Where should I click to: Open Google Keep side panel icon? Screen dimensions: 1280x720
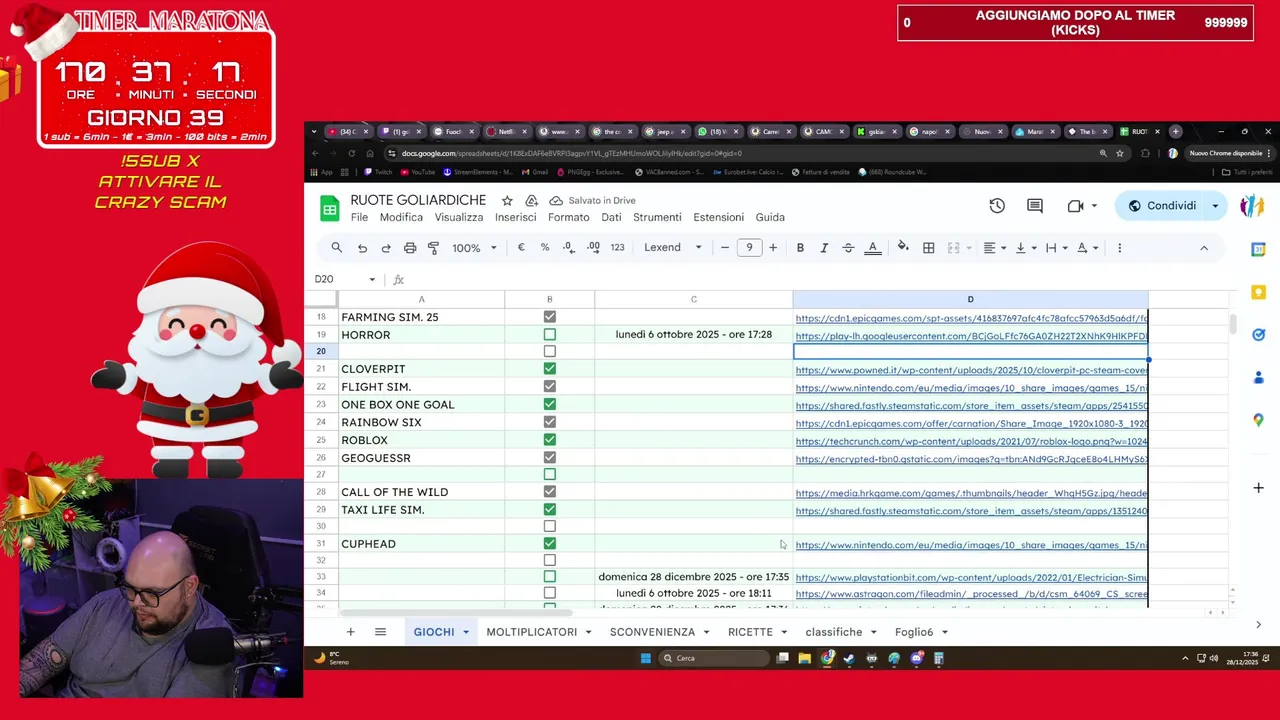click(x=1258, y=292)
